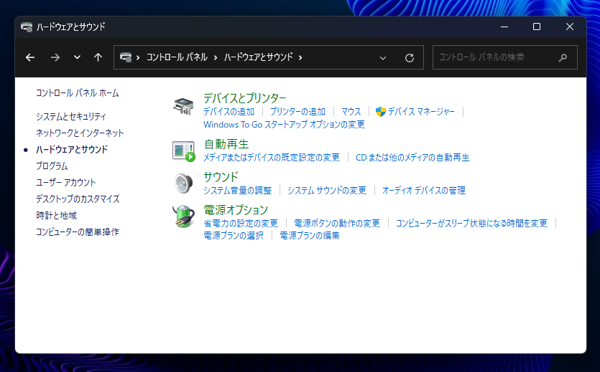
Task: Open the サウンド heading
Action: point(220,177)
